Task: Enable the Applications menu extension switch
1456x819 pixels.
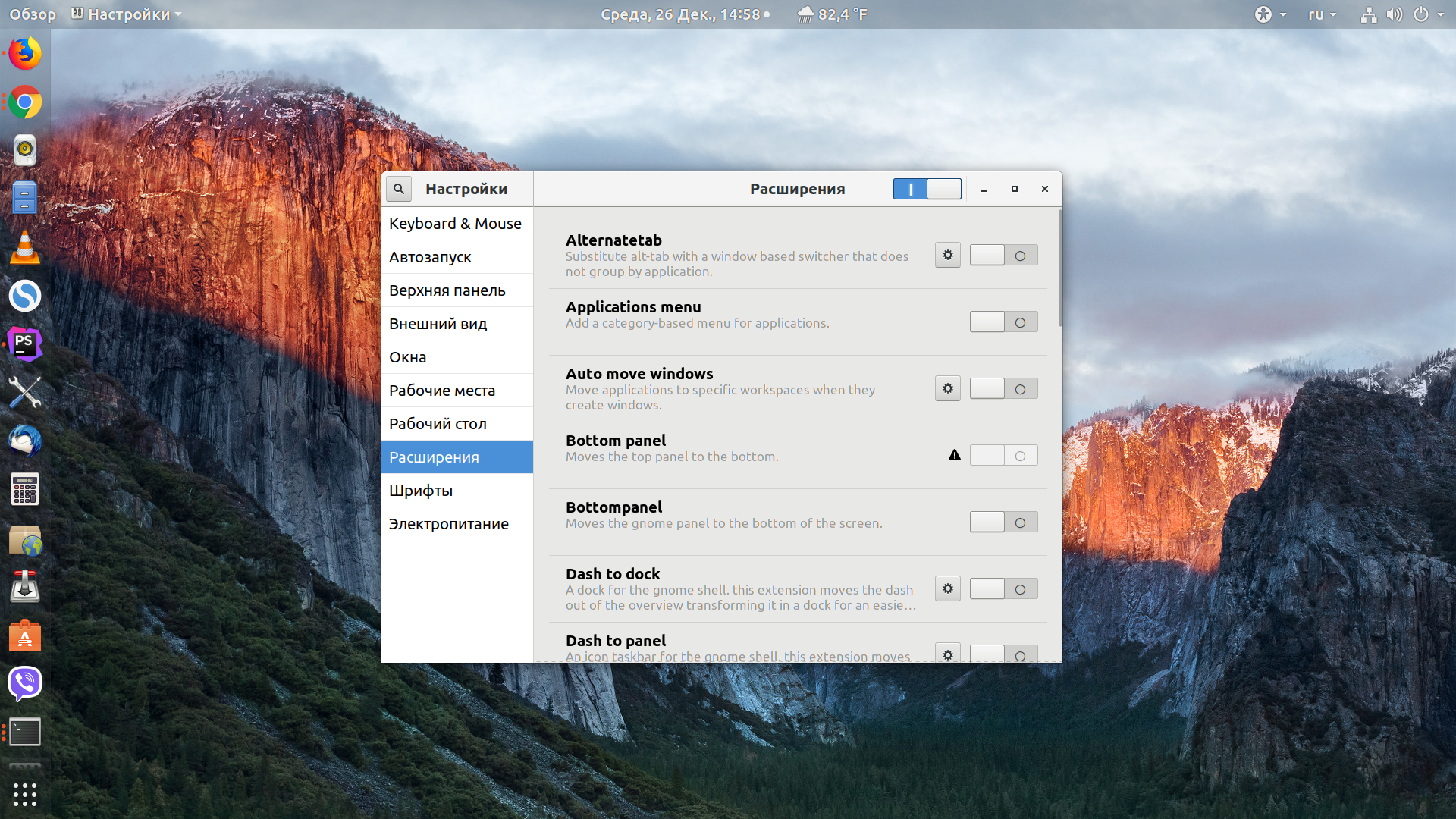Action: 1003,322
